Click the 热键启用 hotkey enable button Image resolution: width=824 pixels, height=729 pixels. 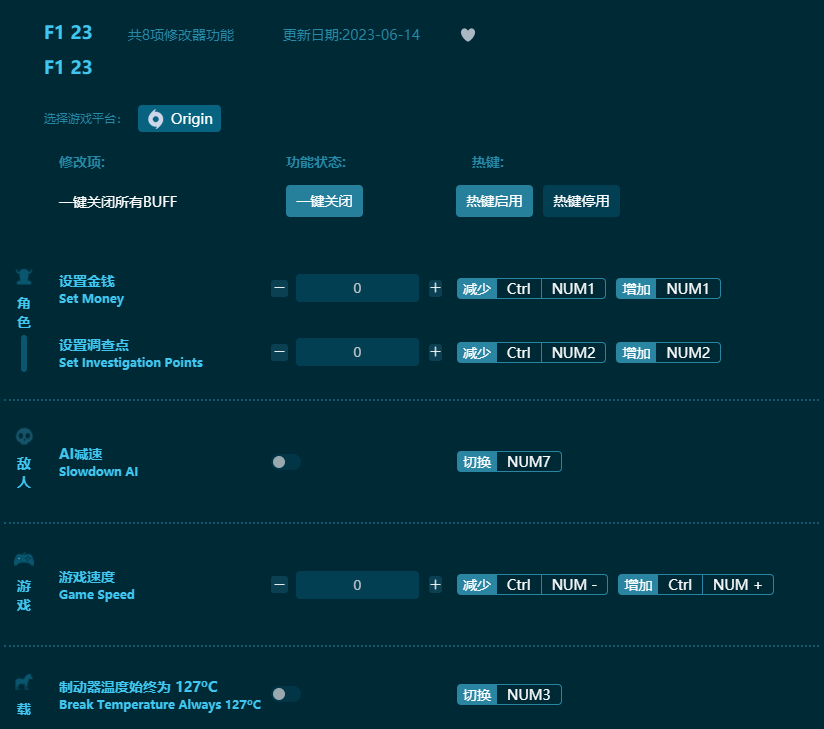coord(494,201)
